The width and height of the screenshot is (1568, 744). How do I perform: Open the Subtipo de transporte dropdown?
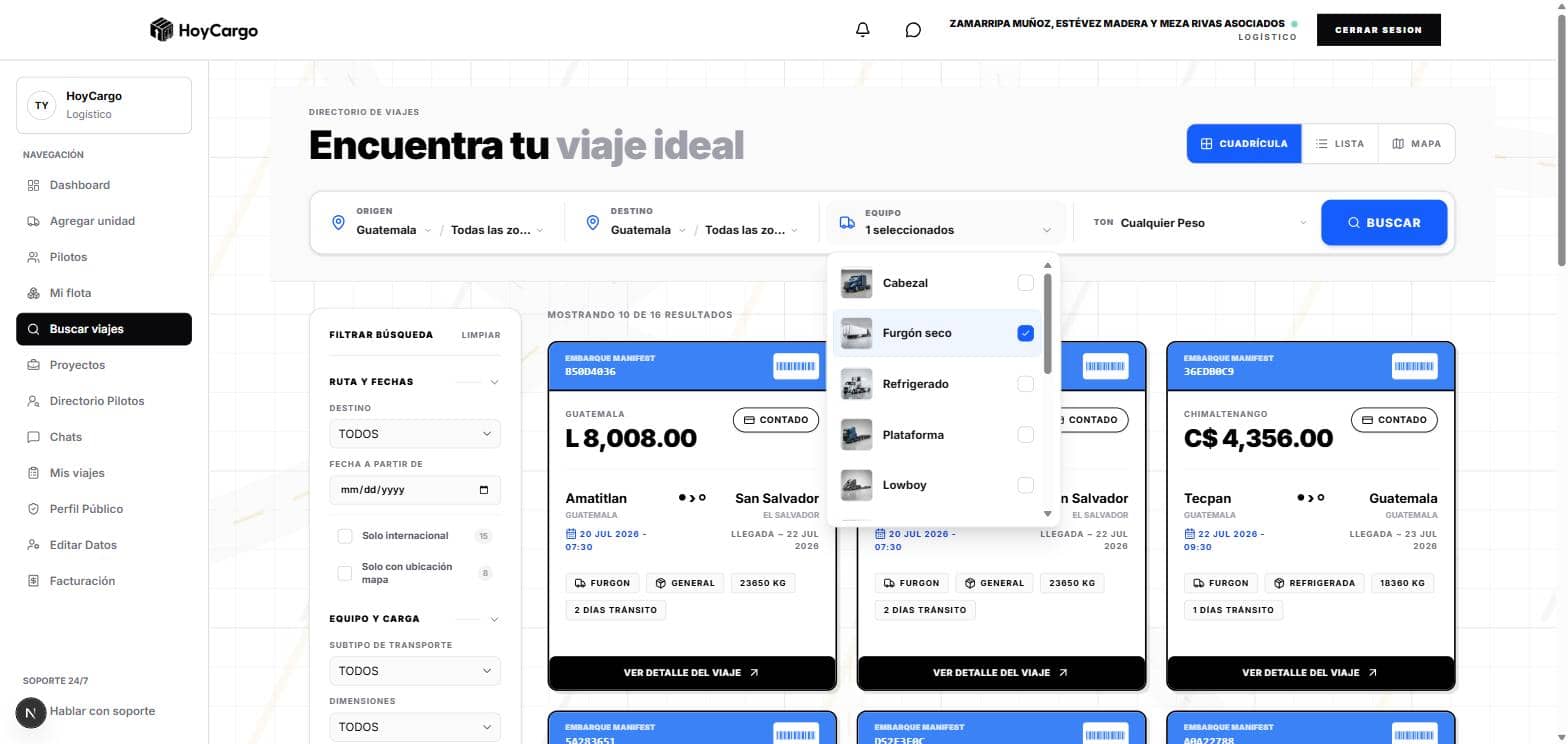click(415, 671)
